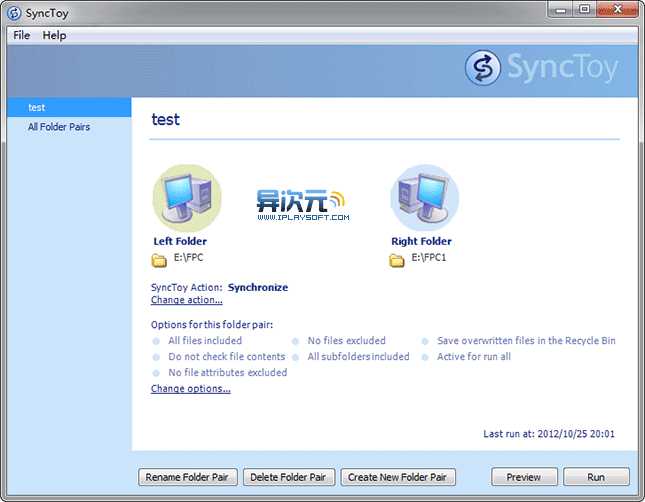This screenshot has width=645, height=502.
Task: Open the Help menu
Action: tap(54, 35)
